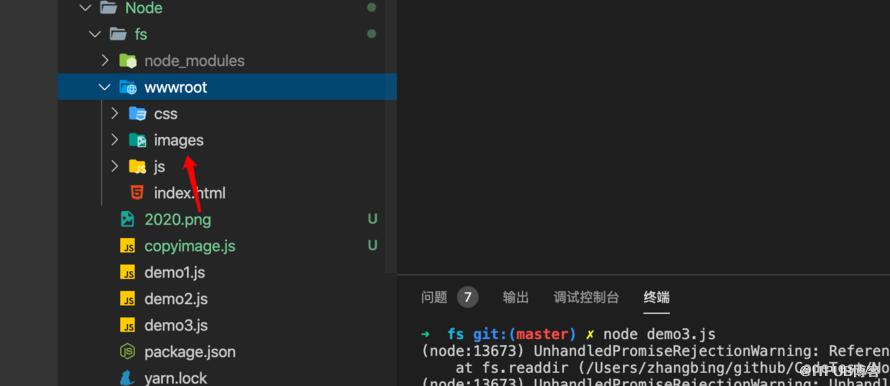Click the HTML5 icon of index.html
Image resolution: width=890 pixels, height=386 pixels.
point(137,193)
